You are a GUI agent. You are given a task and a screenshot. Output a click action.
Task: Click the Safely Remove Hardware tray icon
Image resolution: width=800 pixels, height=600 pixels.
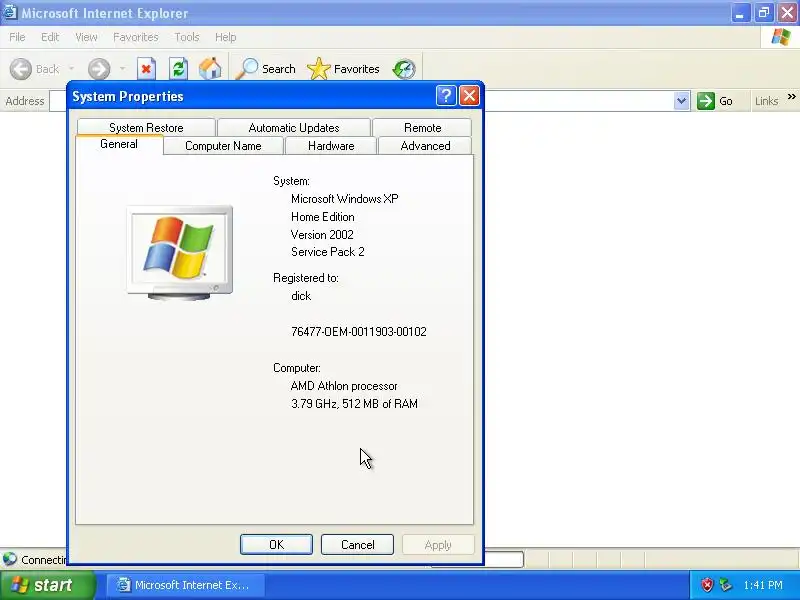tap(725, 585)
